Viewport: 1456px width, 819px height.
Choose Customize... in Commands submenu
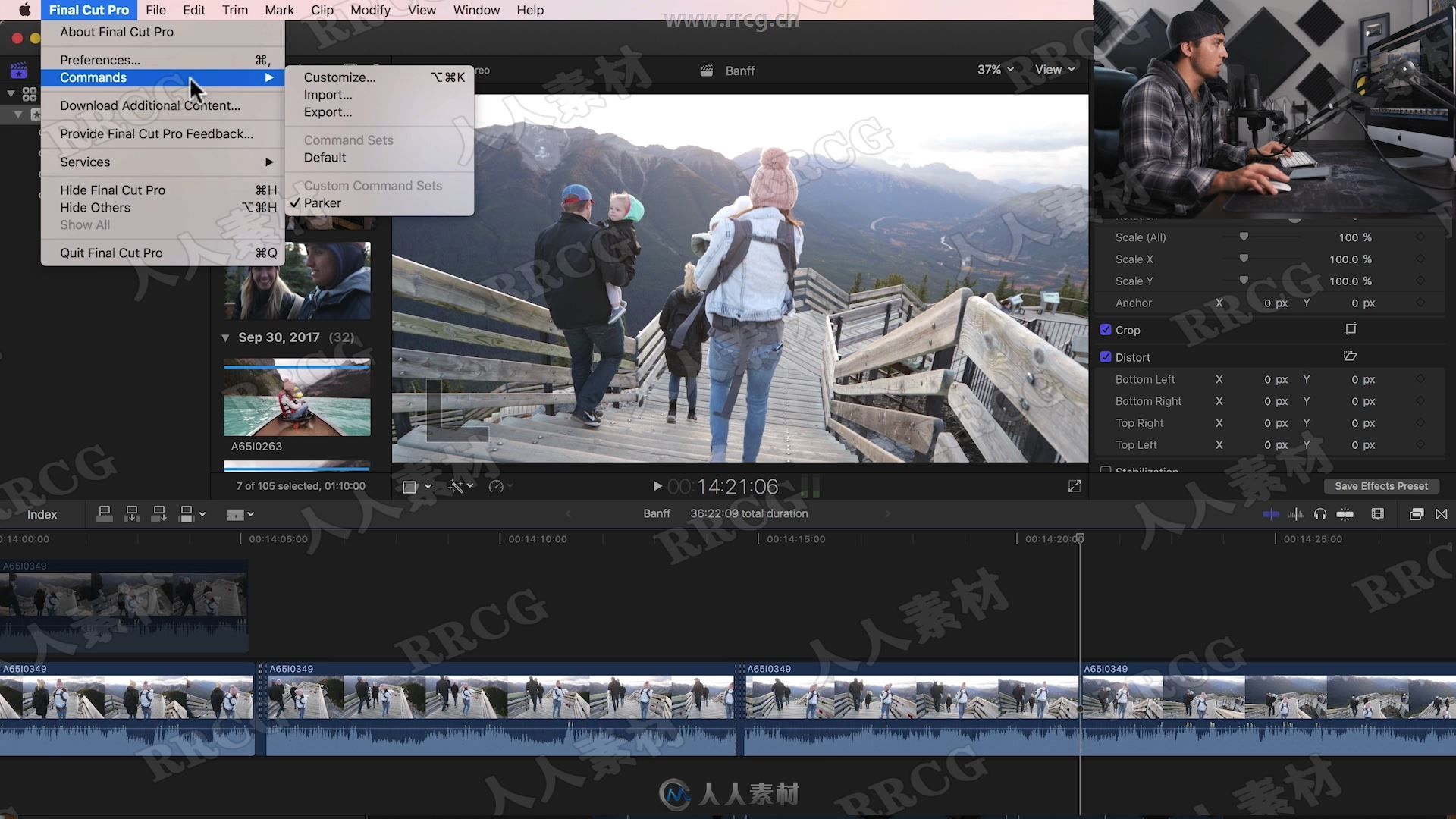pos(380,77)
